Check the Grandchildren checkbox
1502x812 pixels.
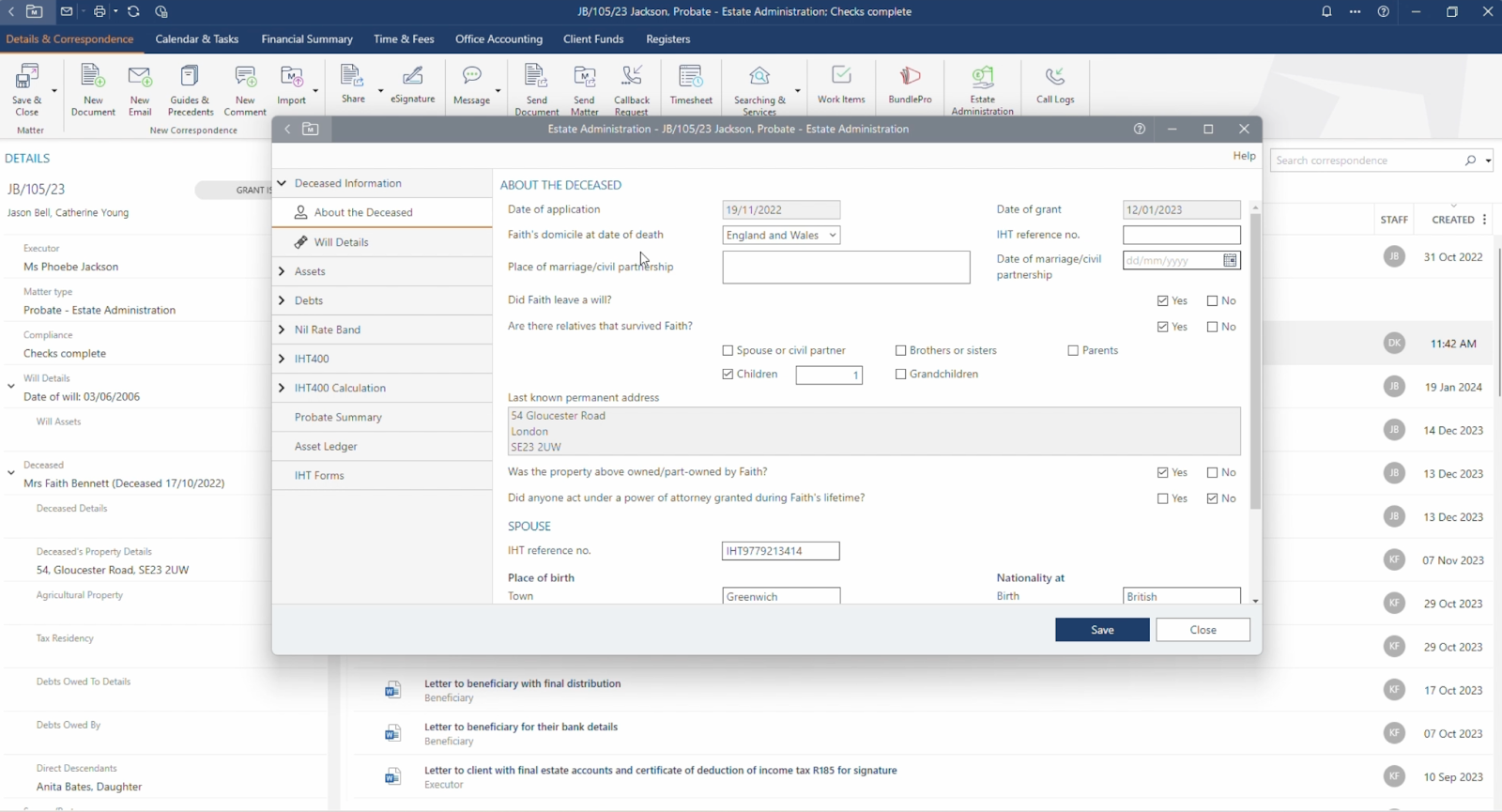(x=900, y=374)
